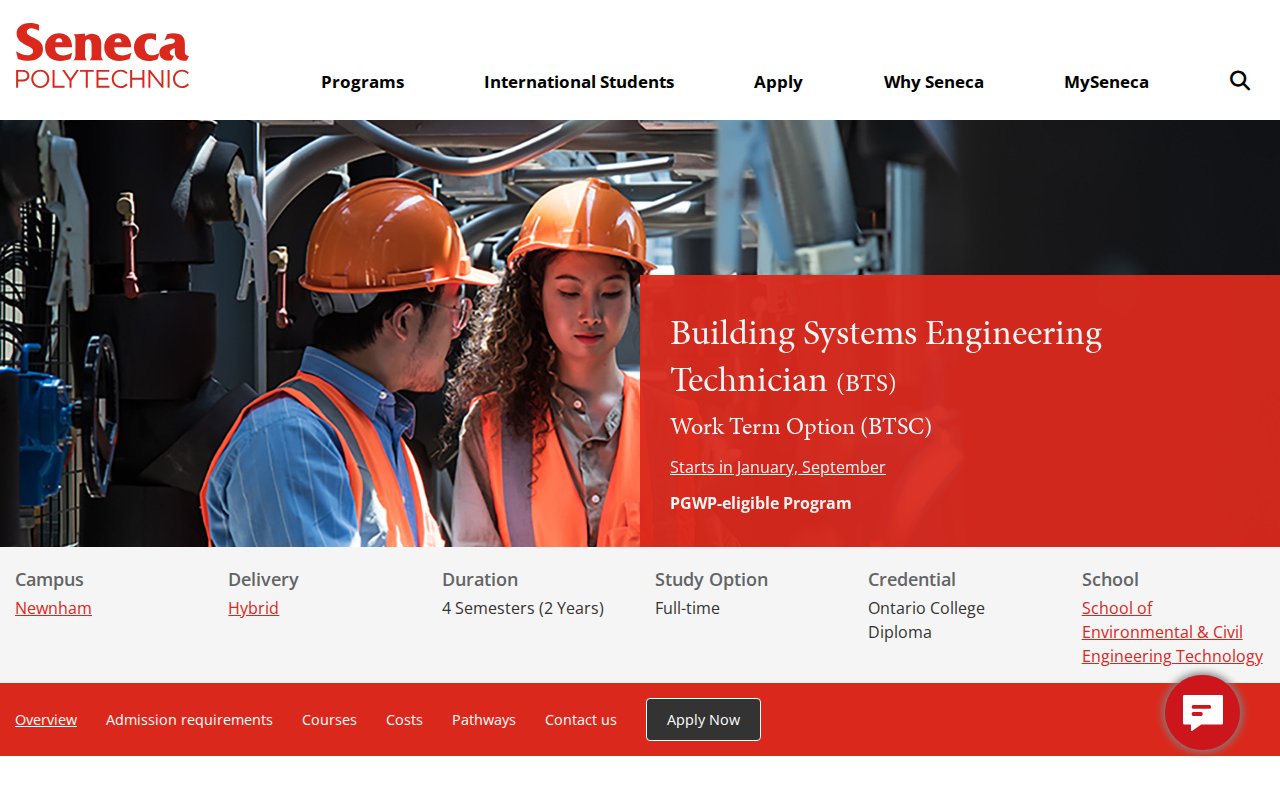The image size is (1280, 800).
Task: Go to MySeneca
Action: coord(1106,82)
